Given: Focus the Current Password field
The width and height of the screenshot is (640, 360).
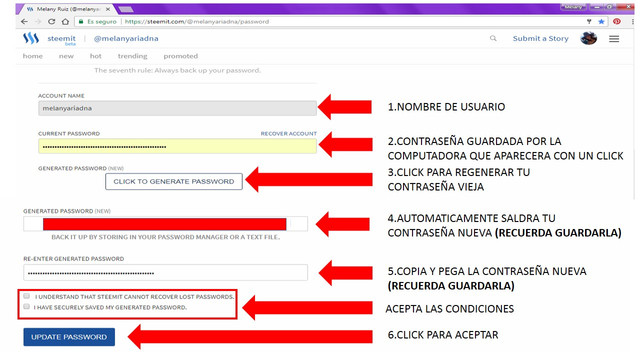Looking at the screenshot, I should (177, 146).
